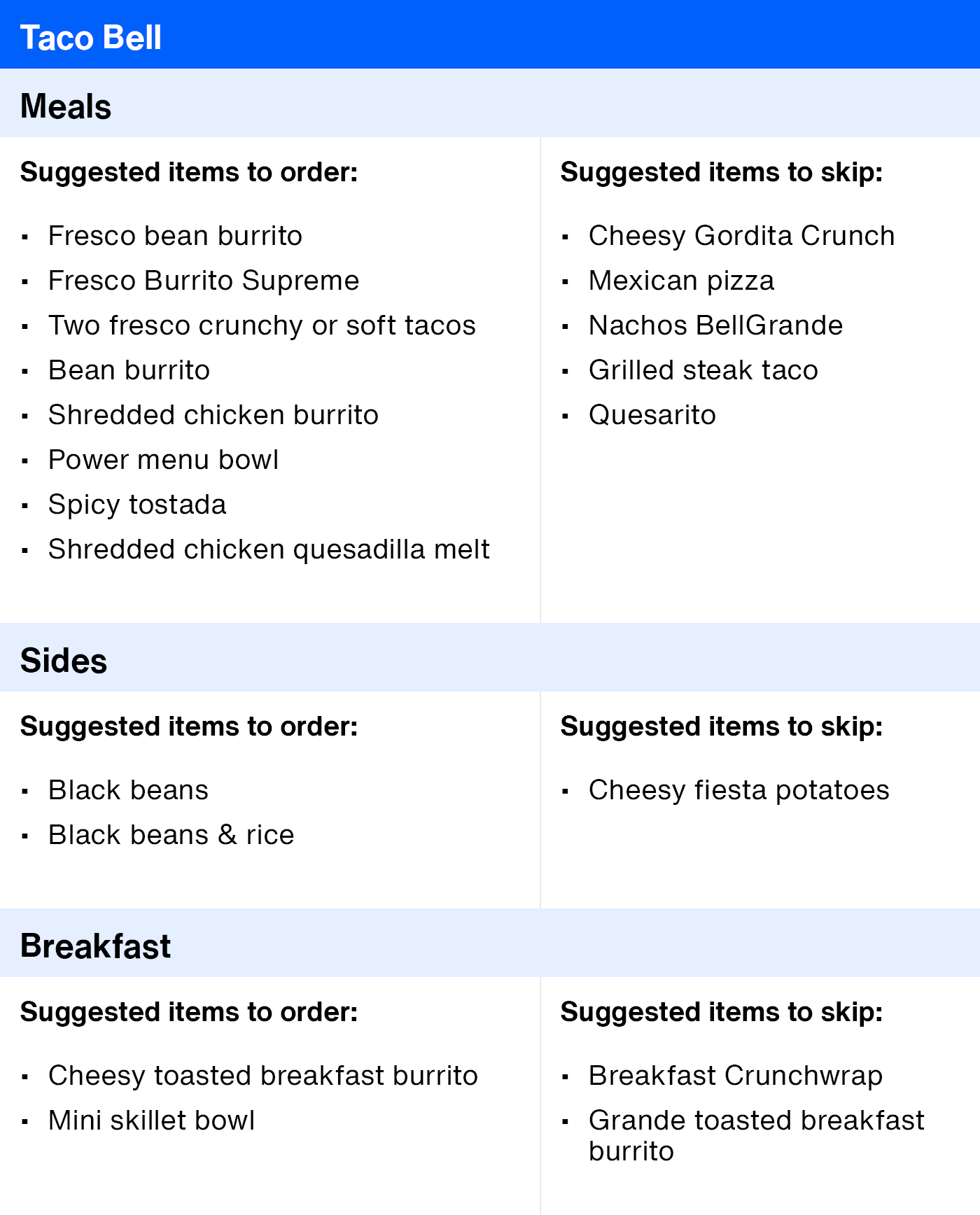The height and width of the screenshot is (1215, 980).
Task: Select Black beans & rice side
Action: coord(171,835)
